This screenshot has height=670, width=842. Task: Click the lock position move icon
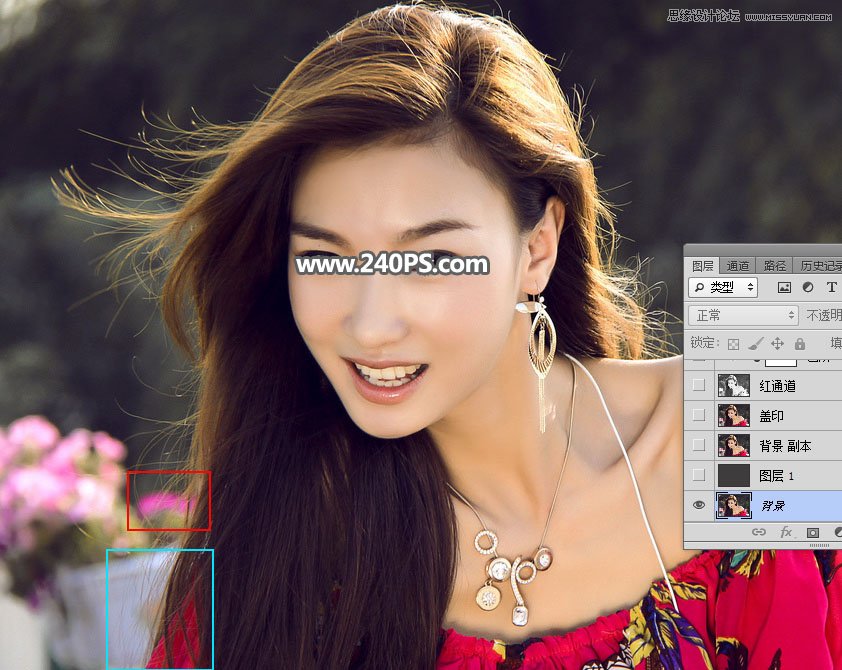point(778,344)
